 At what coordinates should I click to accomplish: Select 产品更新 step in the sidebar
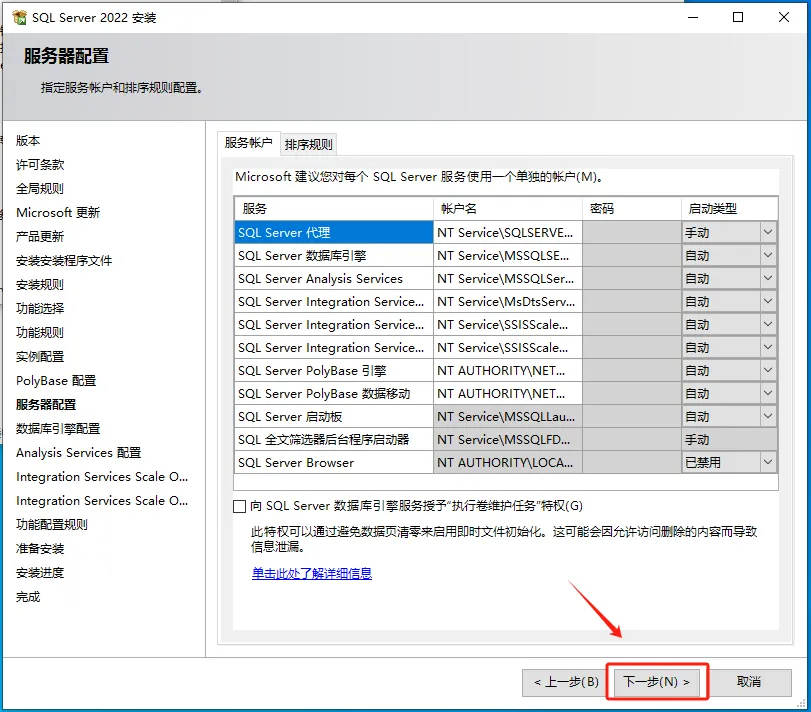tap(40, 237)
